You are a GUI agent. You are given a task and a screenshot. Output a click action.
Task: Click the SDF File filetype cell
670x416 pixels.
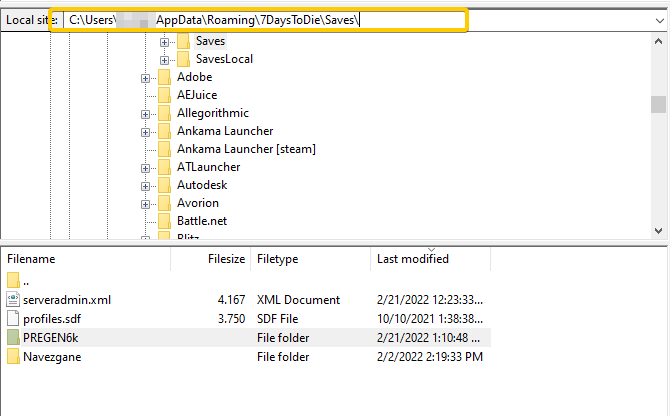click(277, 319)
